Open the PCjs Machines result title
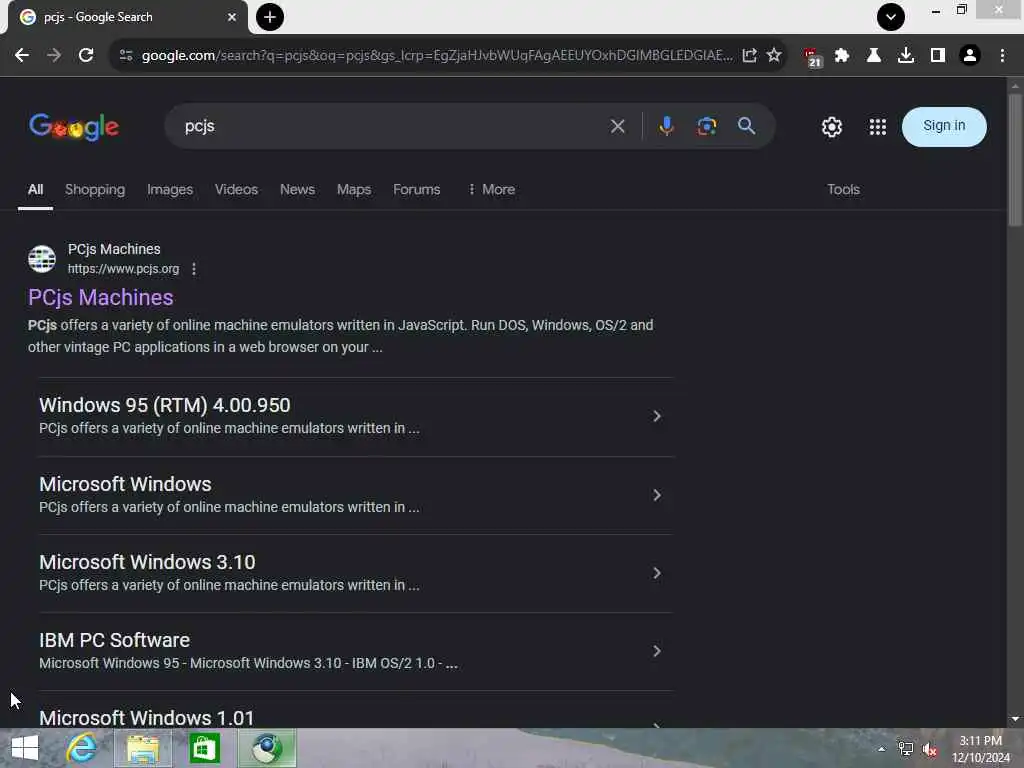The width and height of the screenshot is (1024, 768). [x=101, y=298]
